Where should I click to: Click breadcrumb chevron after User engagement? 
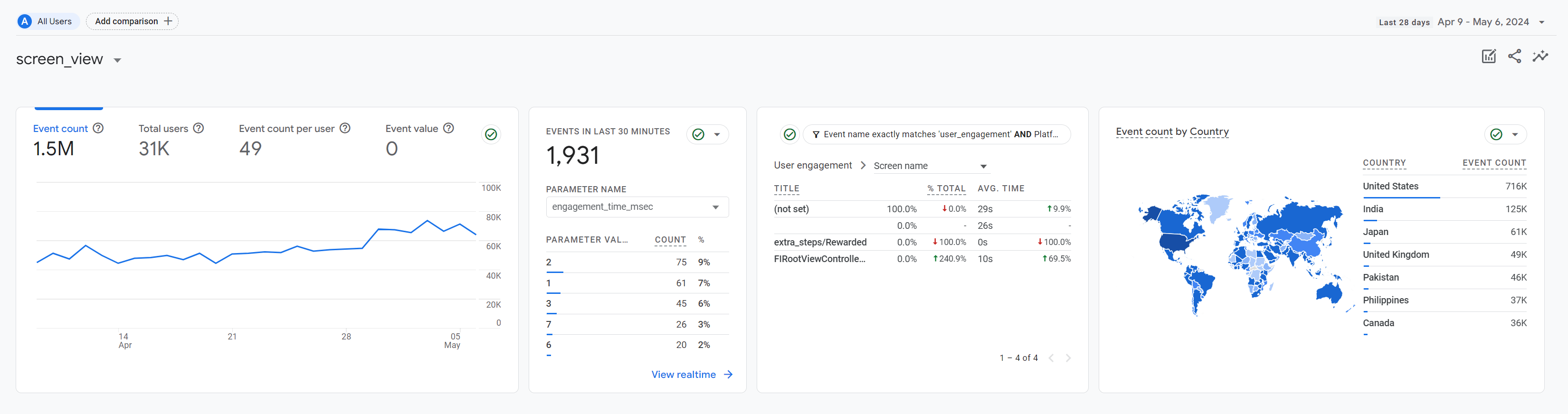[x=863, y=166]
